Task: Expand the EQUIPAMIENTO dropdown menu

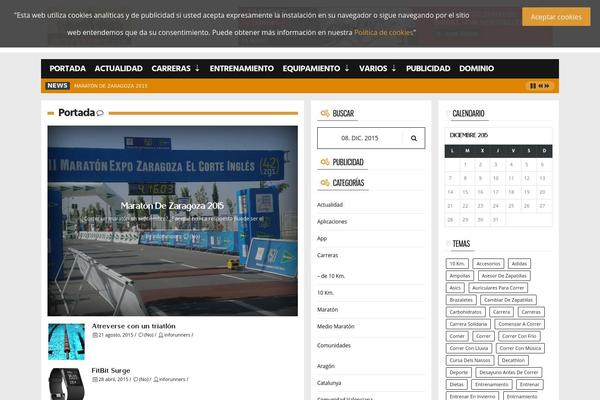Action: 316,69
